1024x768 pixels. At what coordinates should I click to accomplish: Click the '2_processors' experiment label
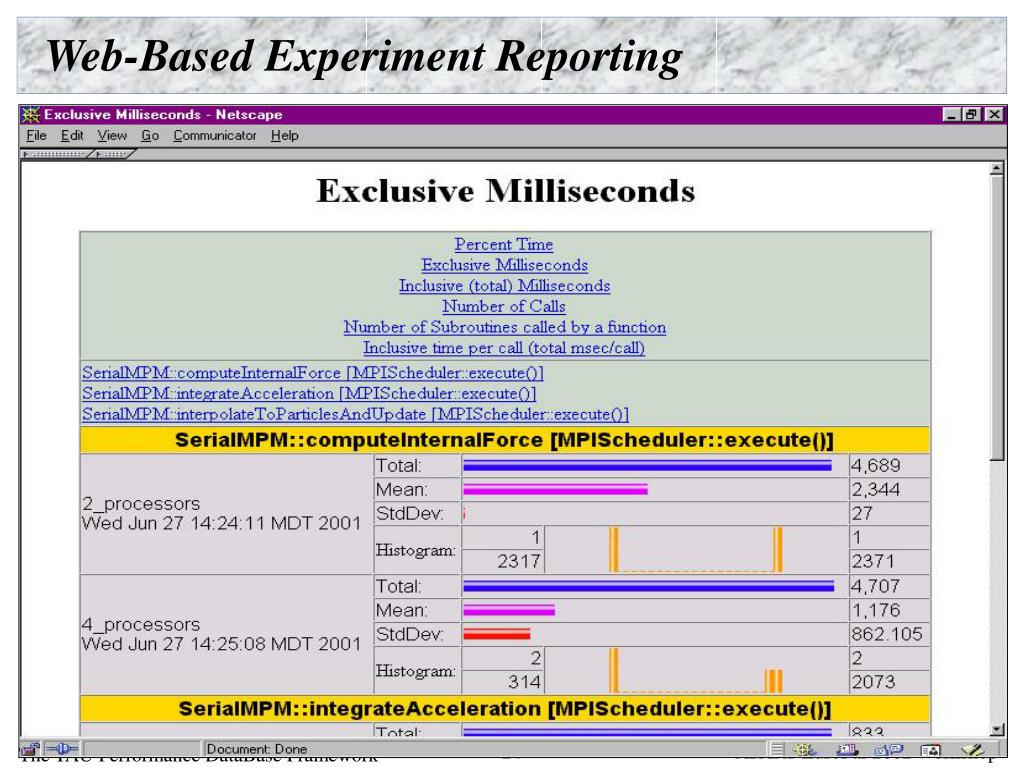(141, 504)
